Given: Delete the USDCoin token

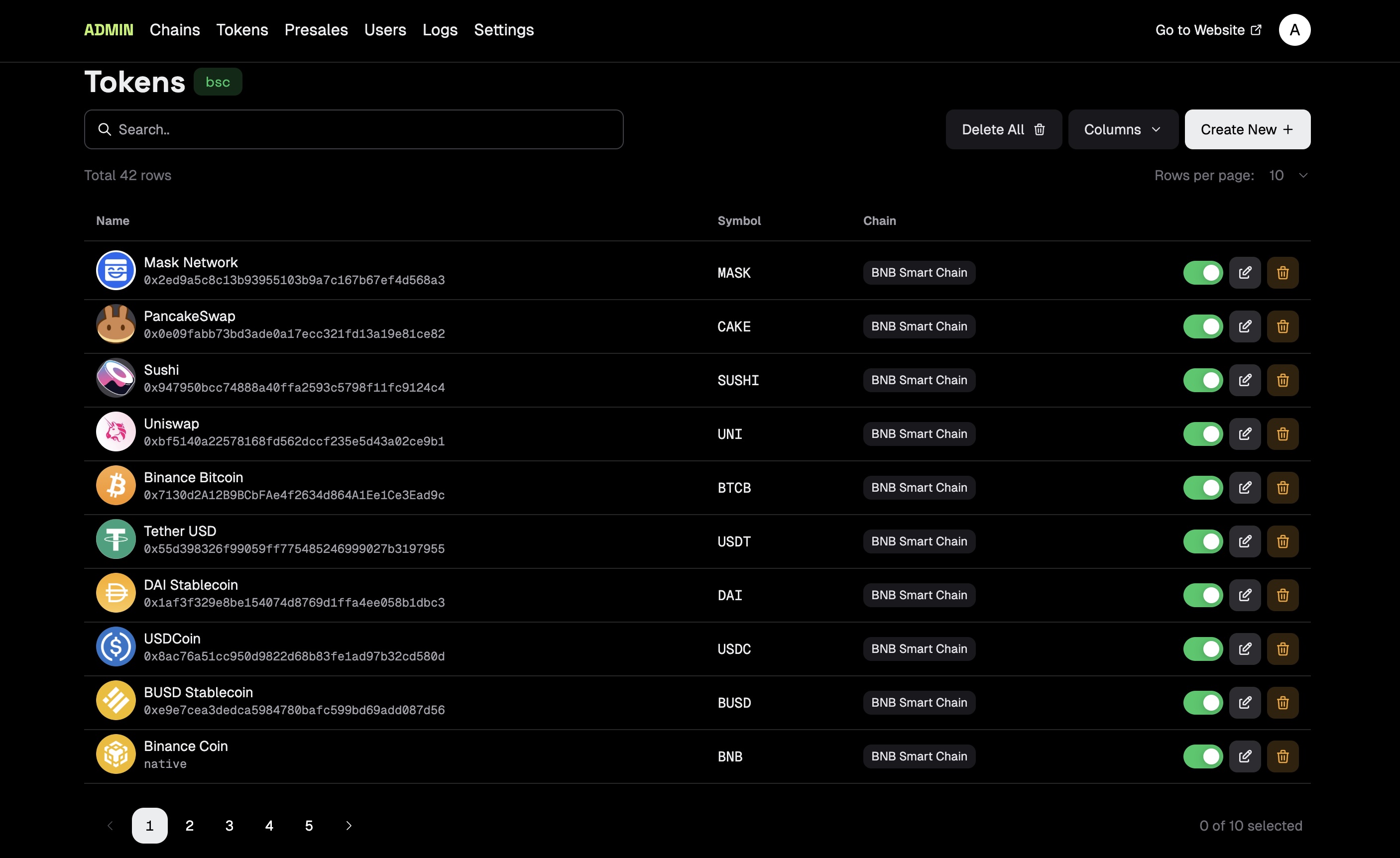Looking at the screenshot, I should 1283,649.
